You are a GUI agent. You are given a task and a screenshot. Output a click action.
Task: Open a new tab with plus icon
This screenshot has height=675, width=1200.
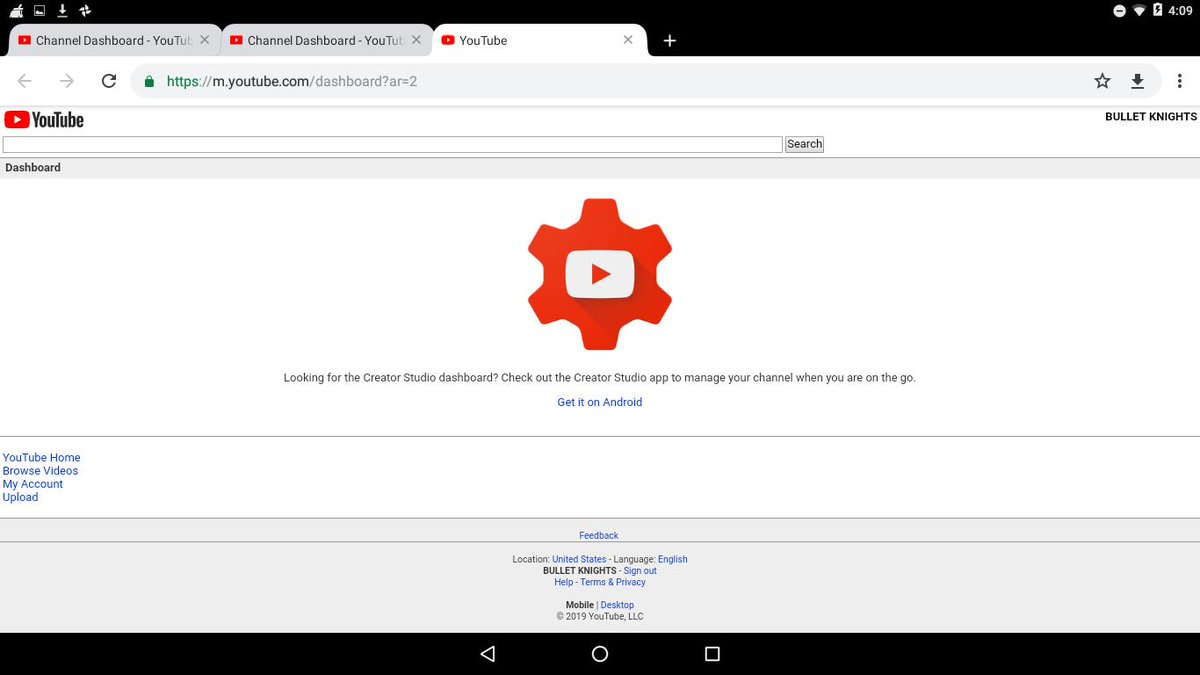[670, 40]
